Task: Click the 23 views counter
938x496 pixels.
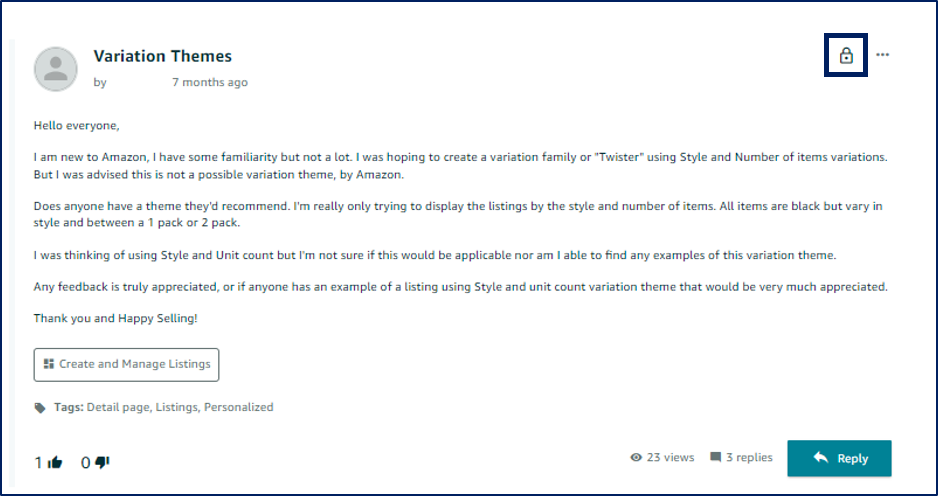Action: [x=671, y=457]
